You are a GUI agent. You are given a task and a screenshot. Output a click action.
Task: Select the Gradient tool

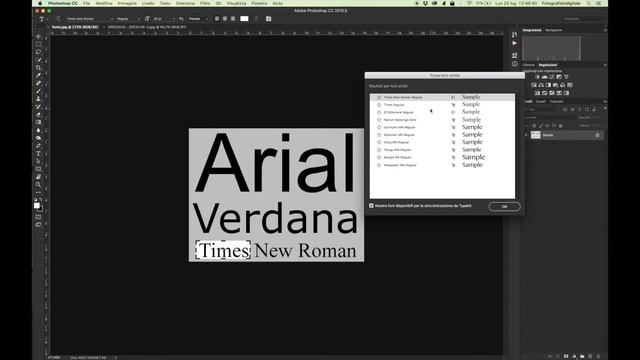pyautogui.click(x=38, y=122)
